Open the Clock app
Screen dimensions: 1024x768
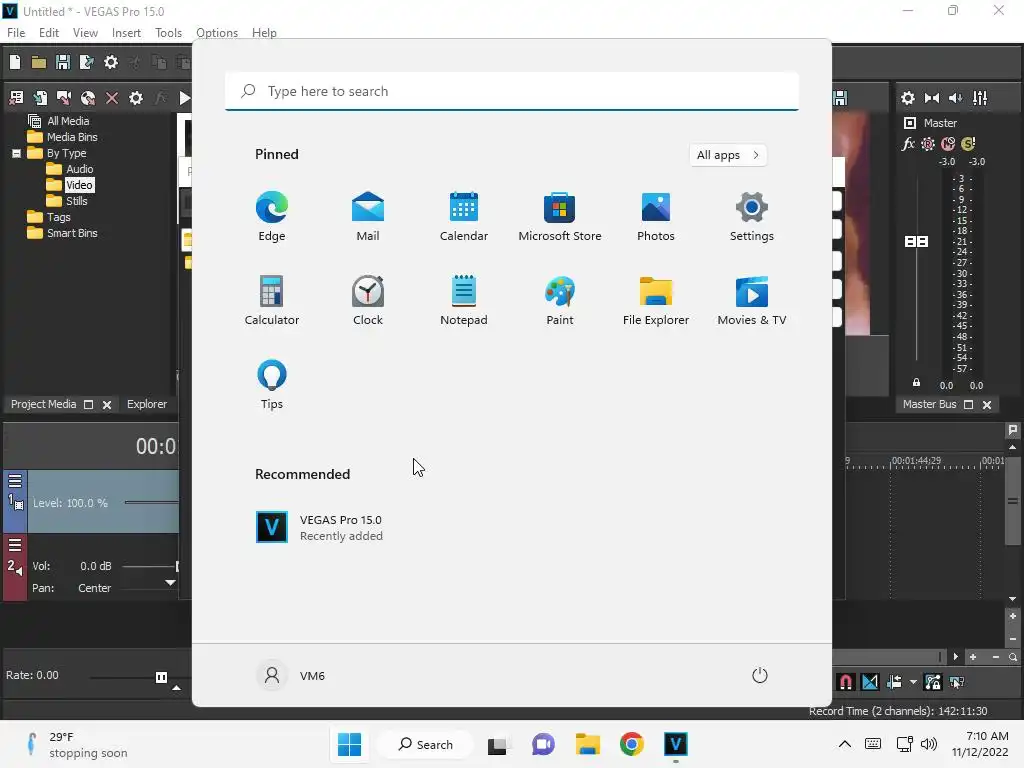click(368, 300)
